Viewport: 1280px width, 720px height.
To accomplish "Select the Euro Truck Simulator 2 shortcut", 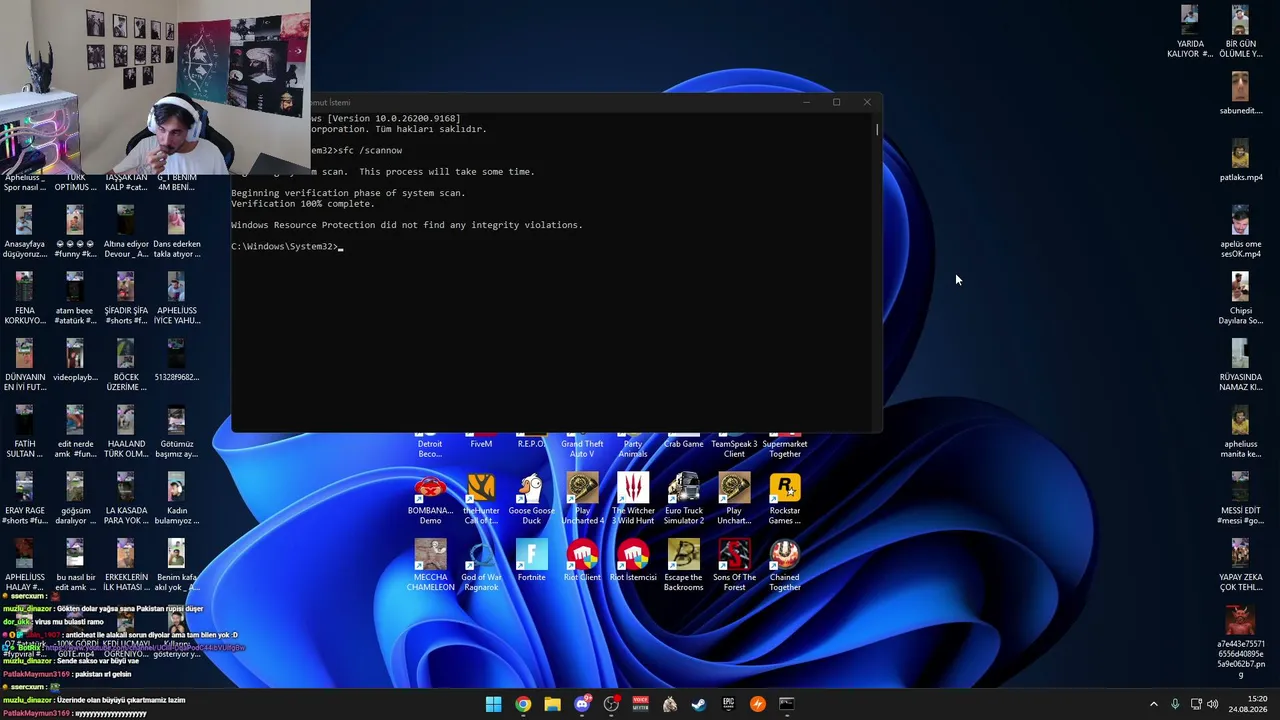I will click(x=684, y=500).
